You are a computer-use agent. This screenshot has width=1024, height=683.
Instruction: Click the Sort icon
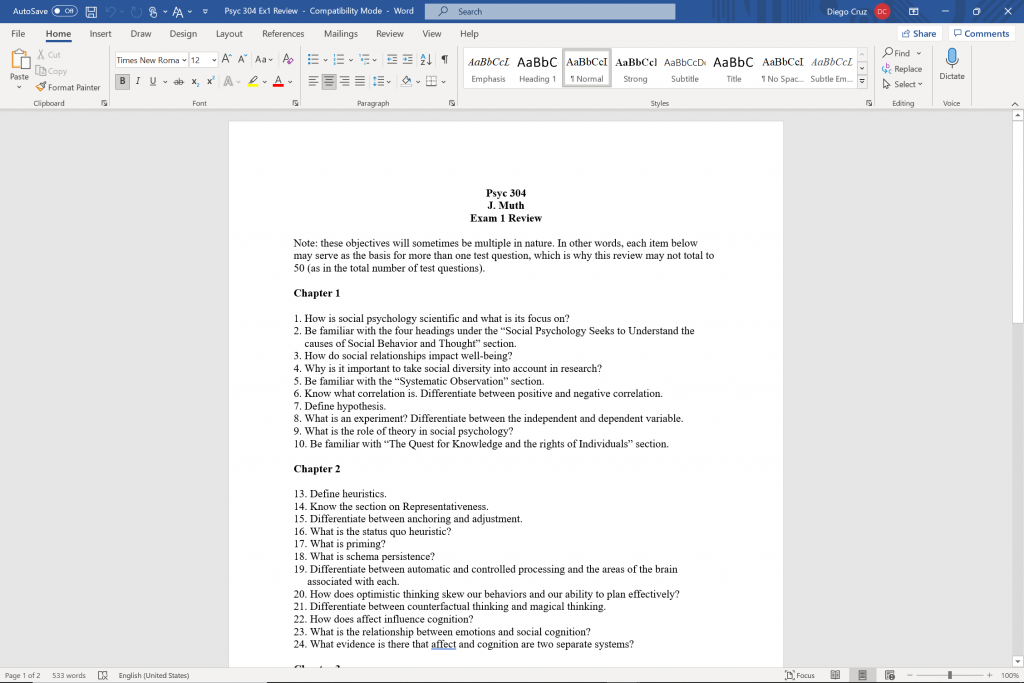pos(426,59)
